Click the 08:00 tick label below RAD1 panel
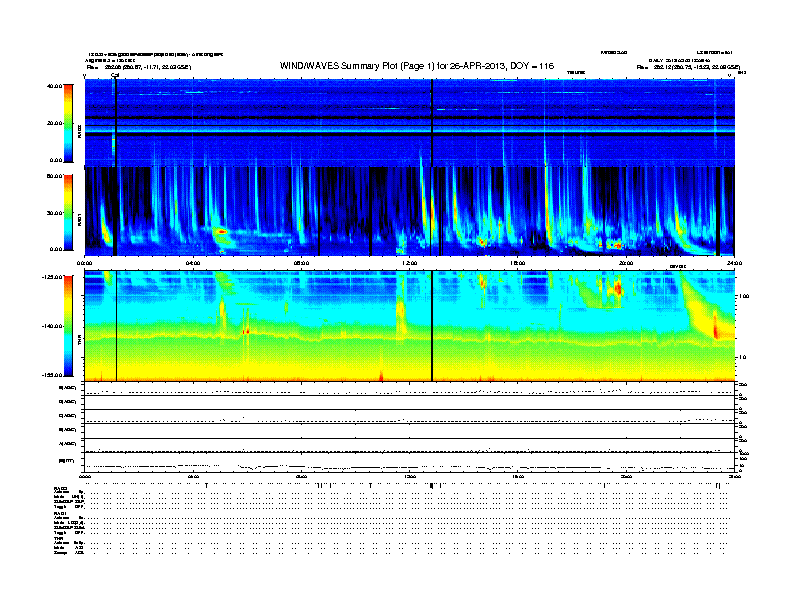The height and width of the screenshot is (612, 792). pyautogui.click(x=301, y=263)
